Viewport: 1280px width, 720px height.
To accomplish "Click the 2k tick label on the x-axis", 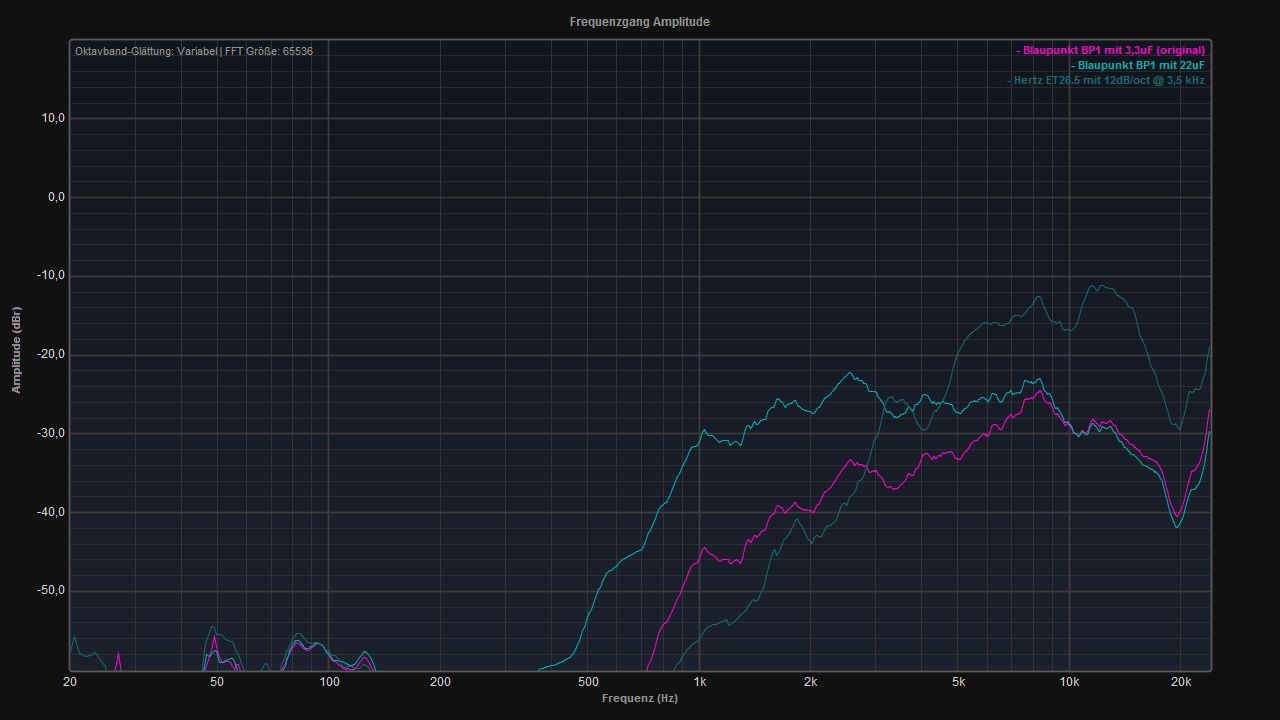I will pyautogui.click(x=810, y=682).
